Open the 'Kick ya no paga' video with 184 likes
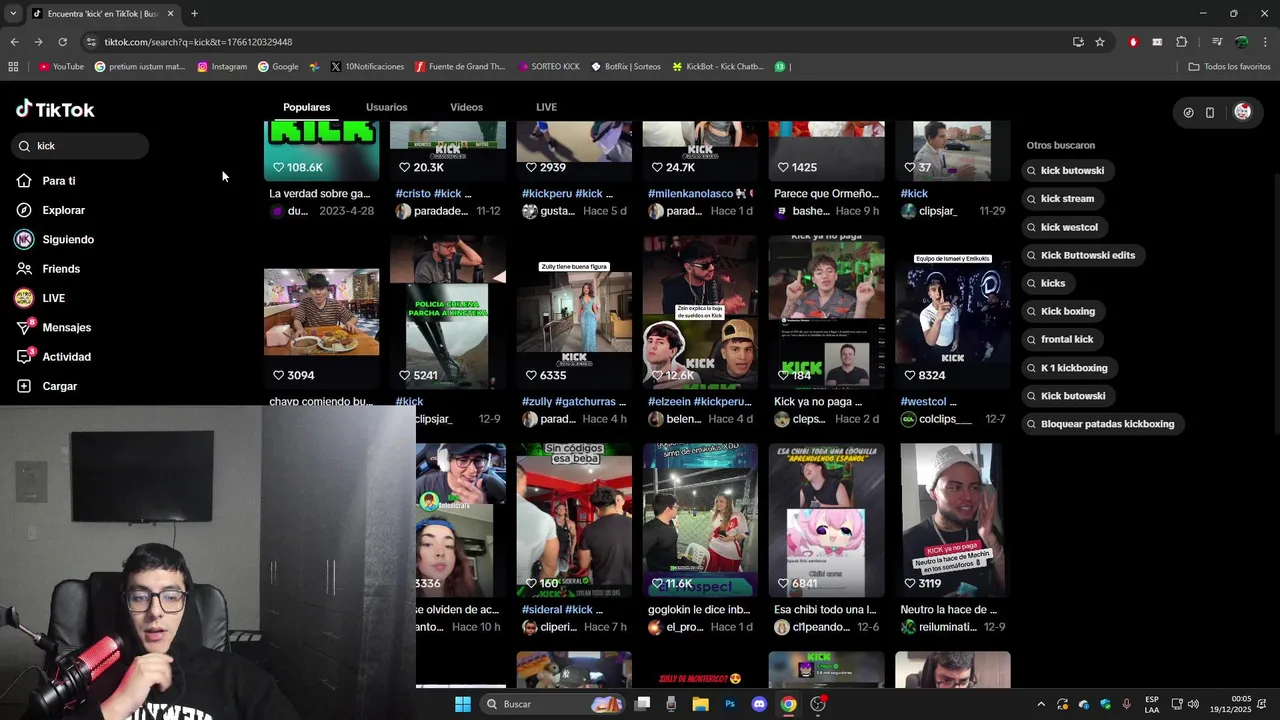This screenshot has width=1280, height=720. (826, 312)
